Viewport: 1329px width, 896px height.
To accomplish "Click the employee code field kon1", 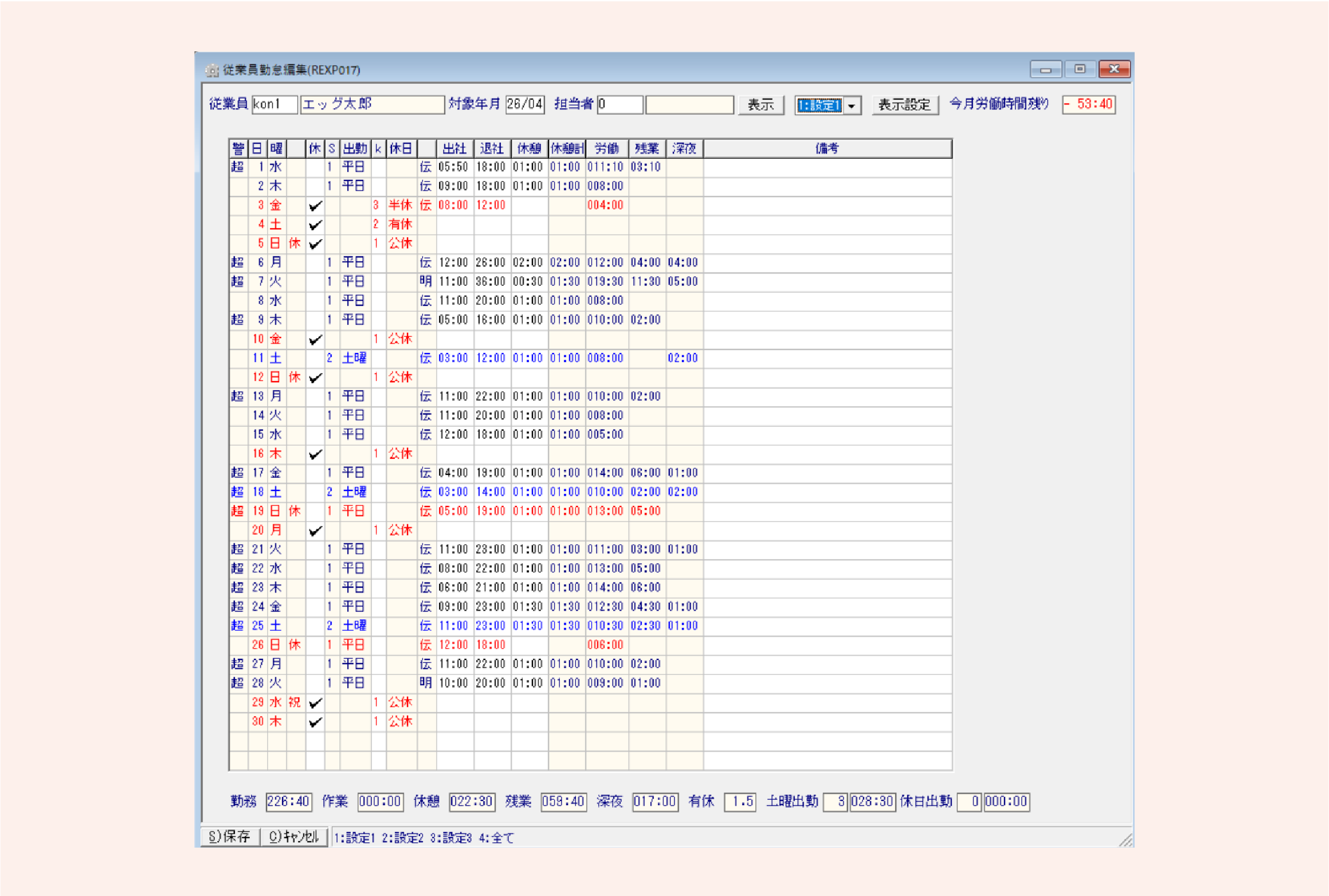I will [x=274, y=105].
